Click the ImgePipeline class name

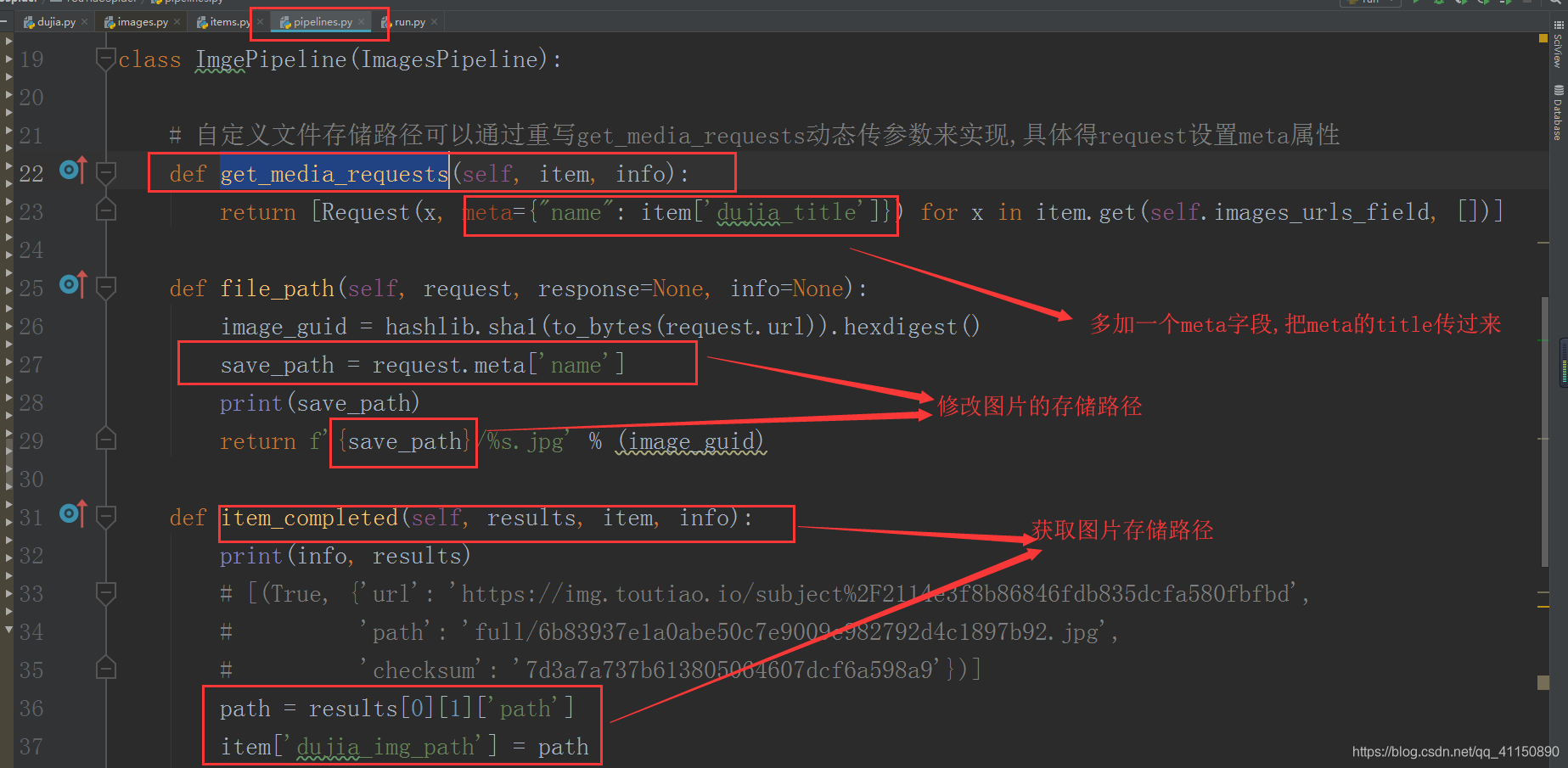coord(271,59)
